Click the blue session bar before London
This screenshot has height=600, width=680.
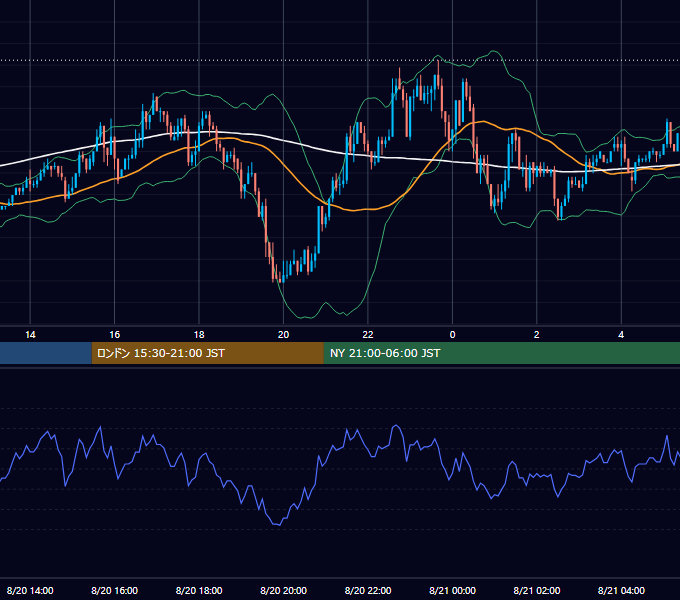46,353
